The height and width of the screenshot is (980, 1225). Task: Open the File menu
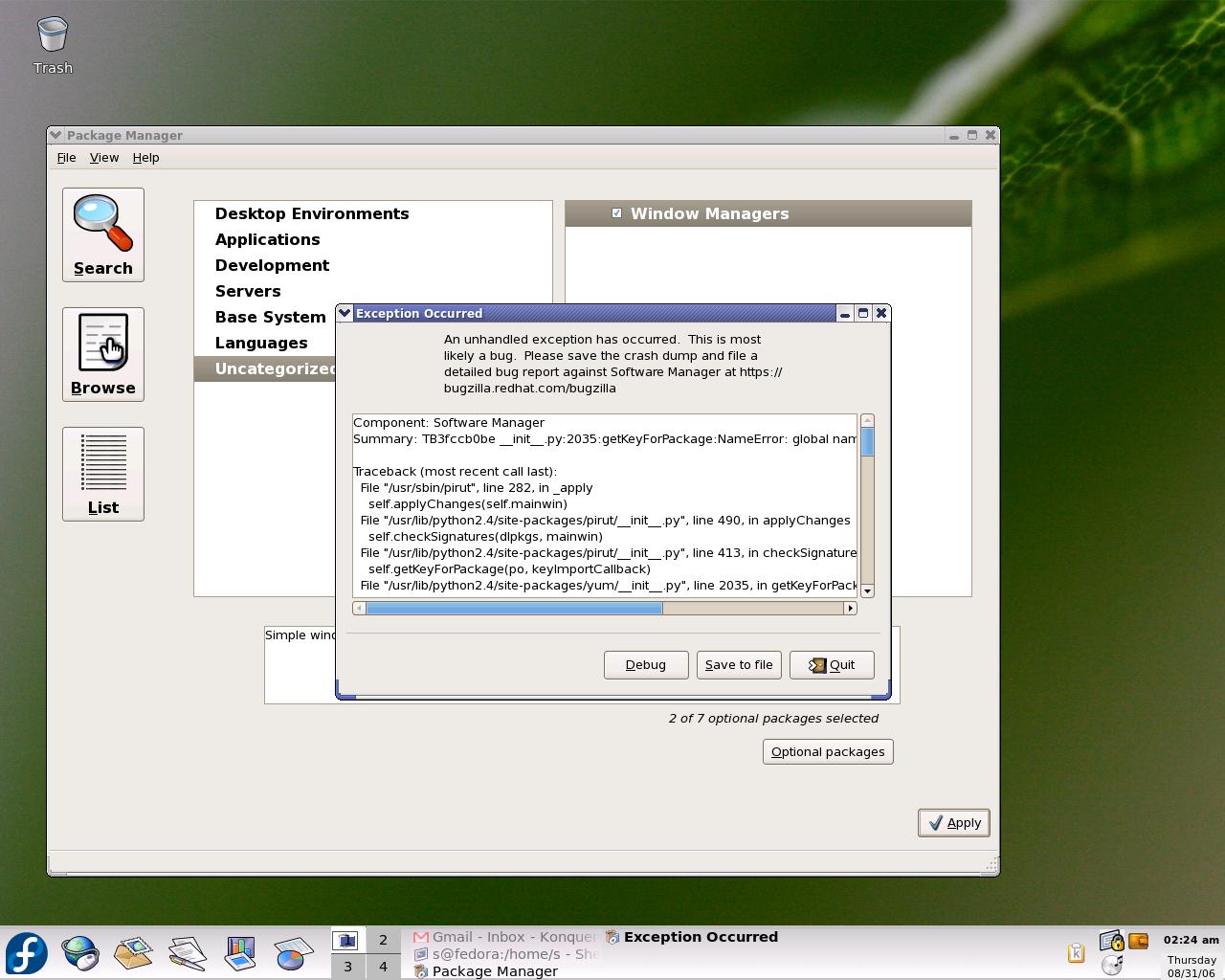point(66,158)
